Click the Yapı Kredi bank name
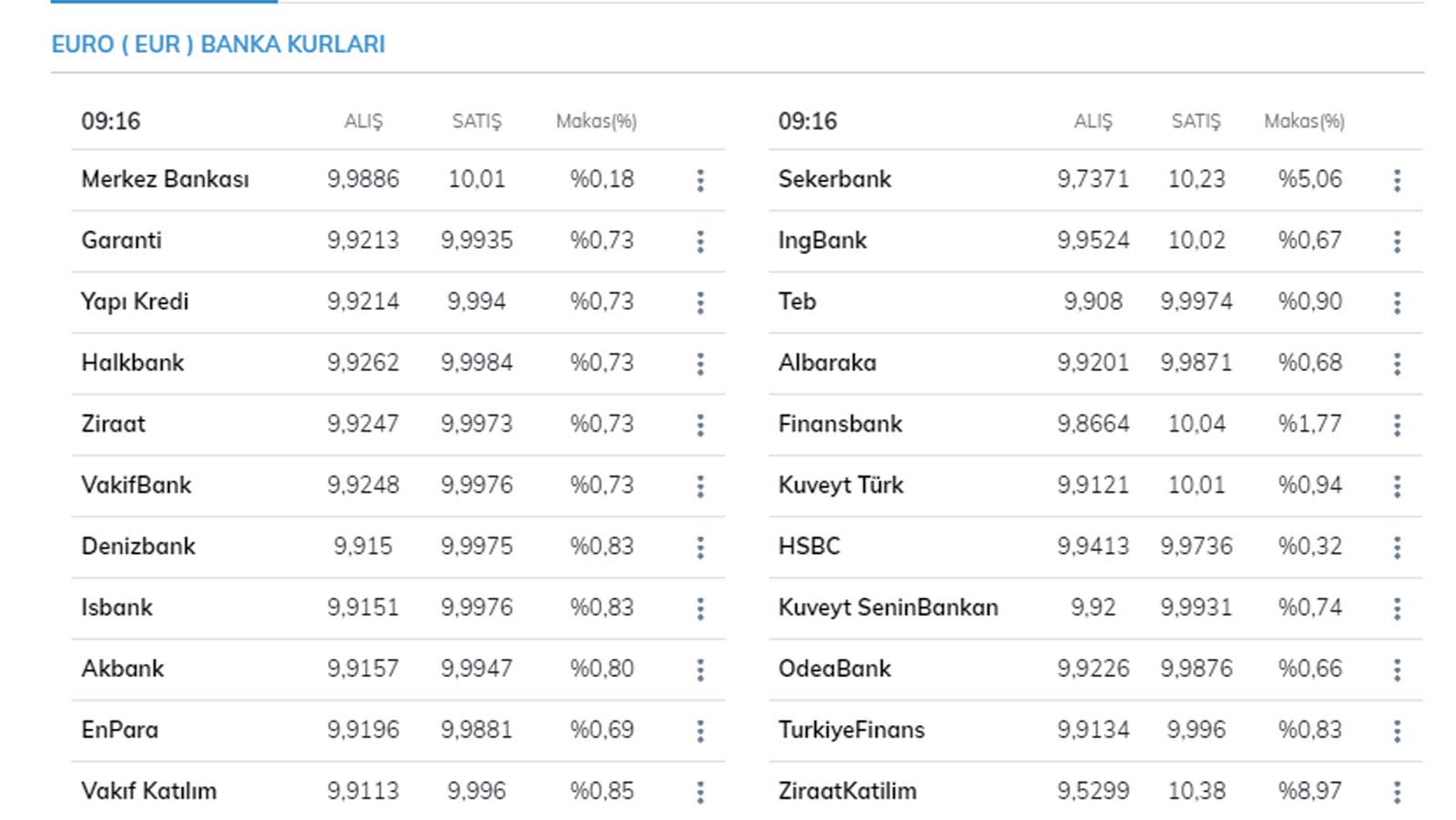Image resolution: width=1456 pixels, height=820 pixels. (135, 302)
